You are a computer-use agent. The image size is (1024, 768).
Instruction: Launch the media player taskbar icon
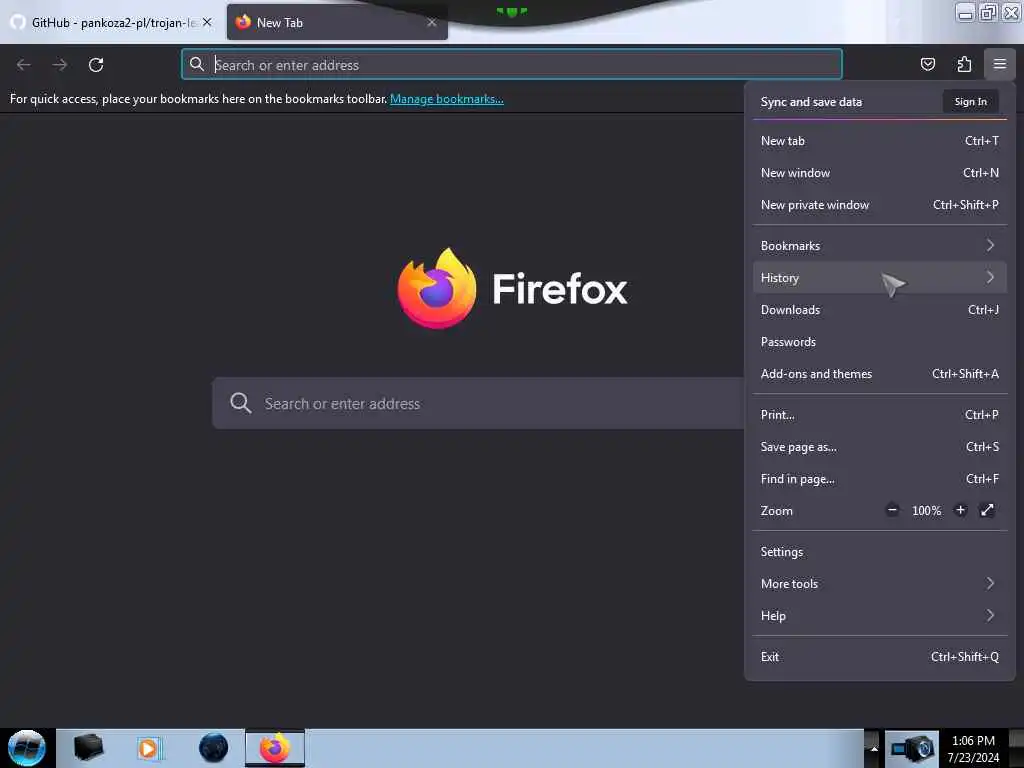tap(148, 748)
